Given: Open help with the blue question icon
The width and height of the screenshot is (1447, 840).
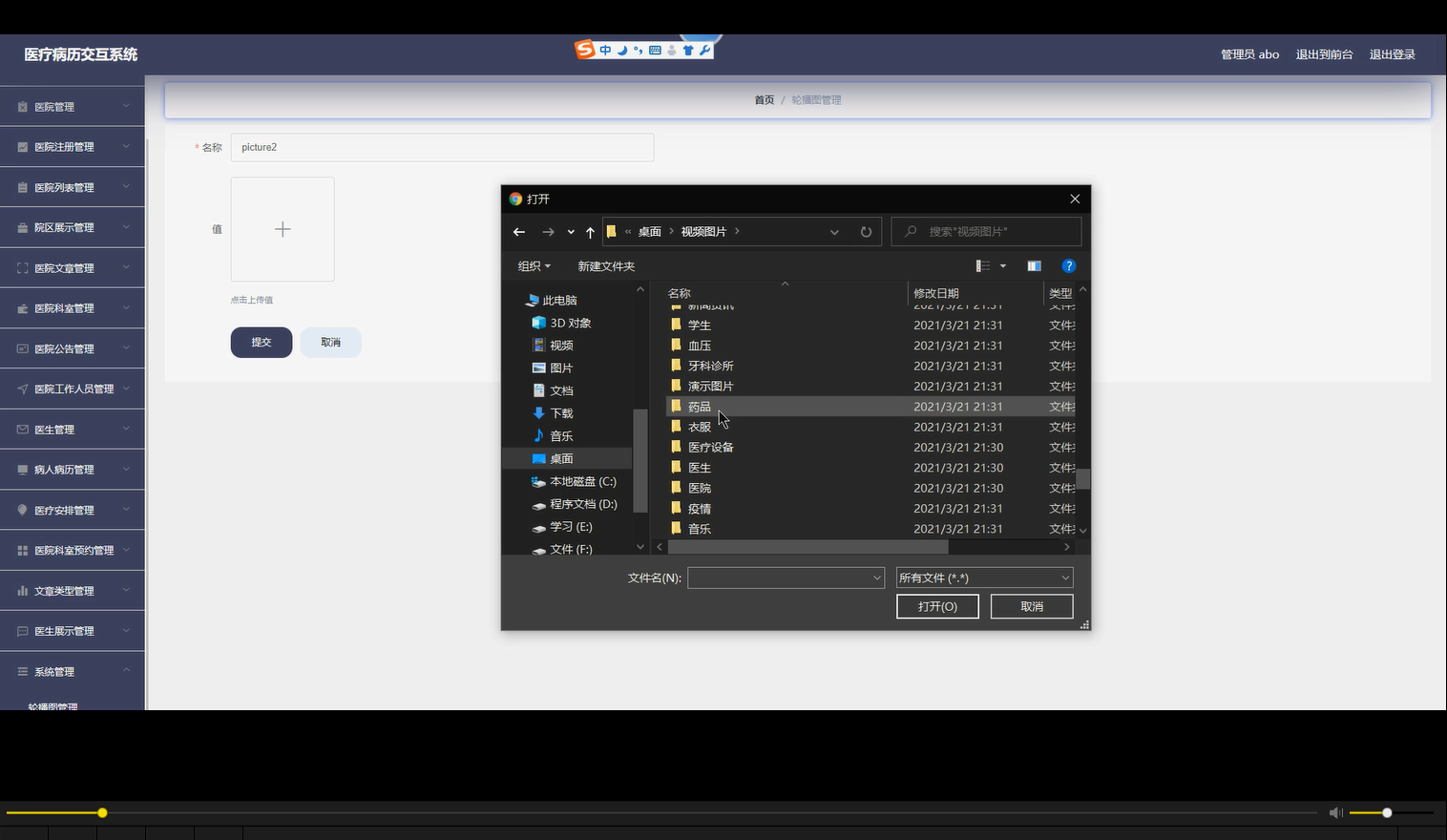Looking at the screenshot, I should (1069, 266).
